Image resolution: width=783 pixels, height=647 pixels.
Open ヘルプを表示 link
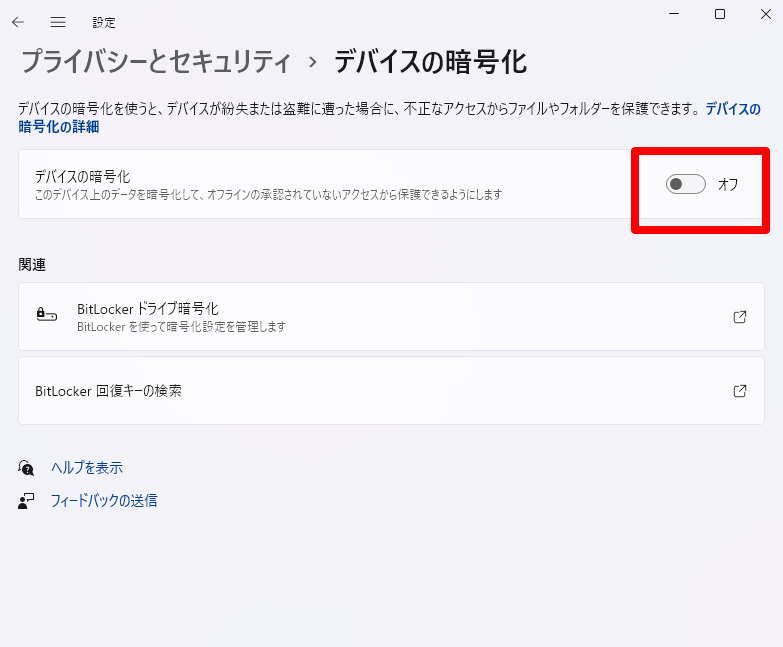[87, 468]
